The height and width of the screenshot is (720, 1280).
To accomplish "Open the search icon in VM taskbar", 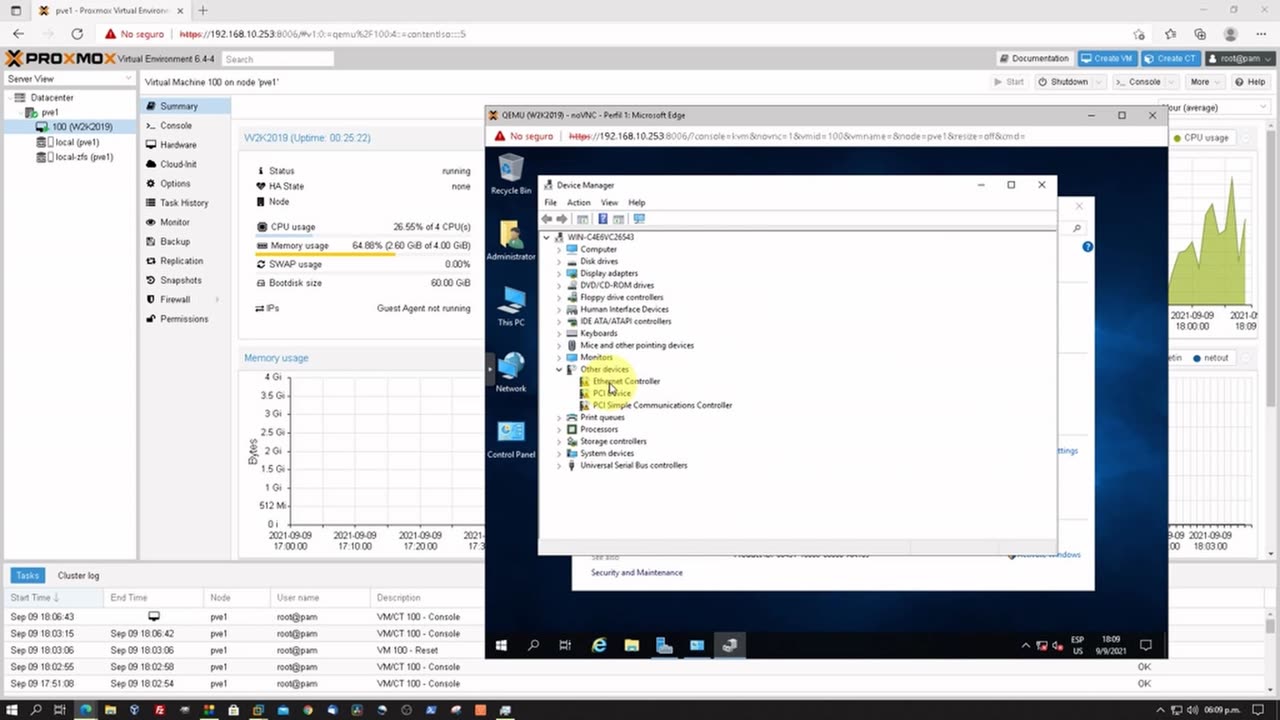I will click(533, 646).
